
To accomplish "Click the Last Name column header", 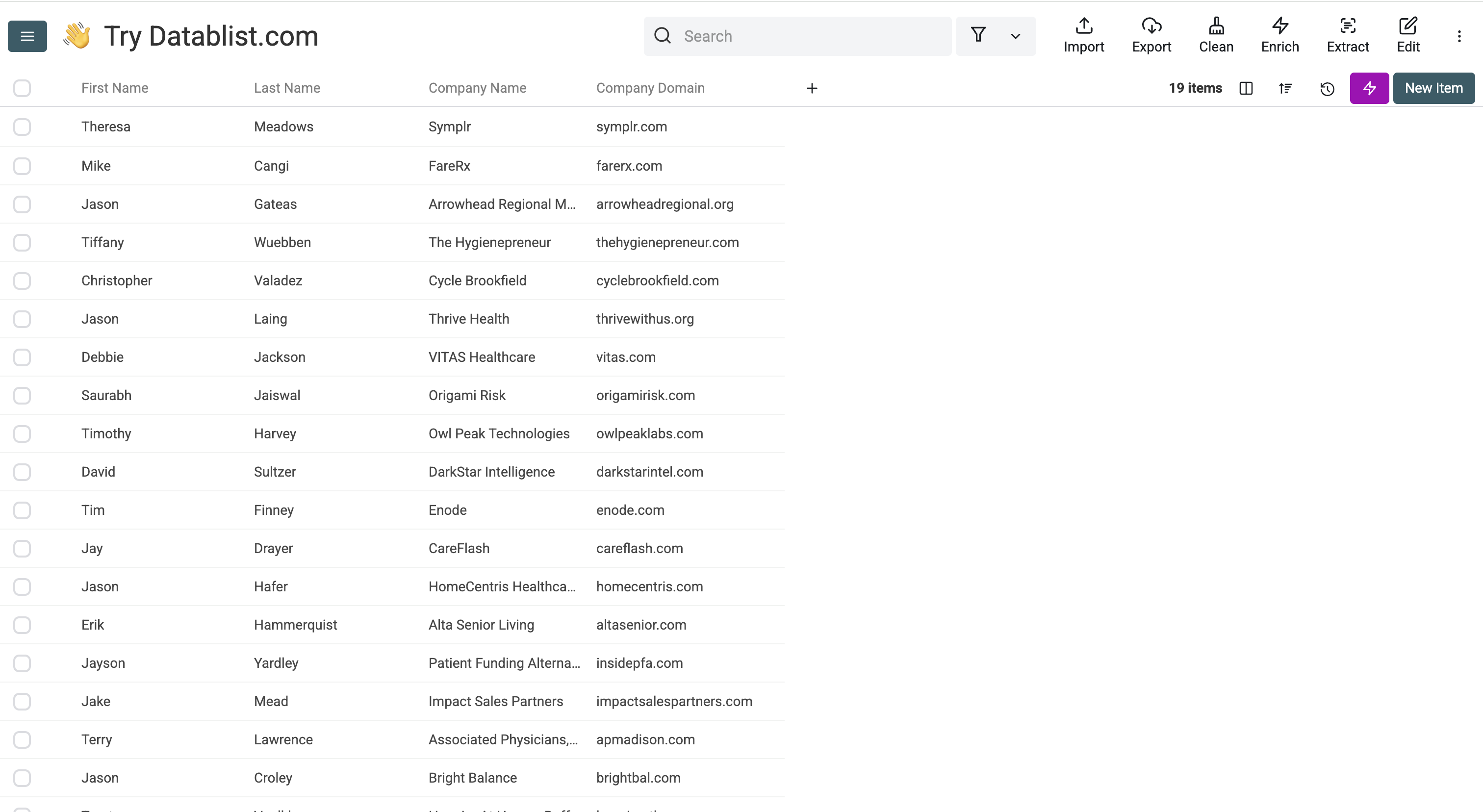I will click(287, 88).
